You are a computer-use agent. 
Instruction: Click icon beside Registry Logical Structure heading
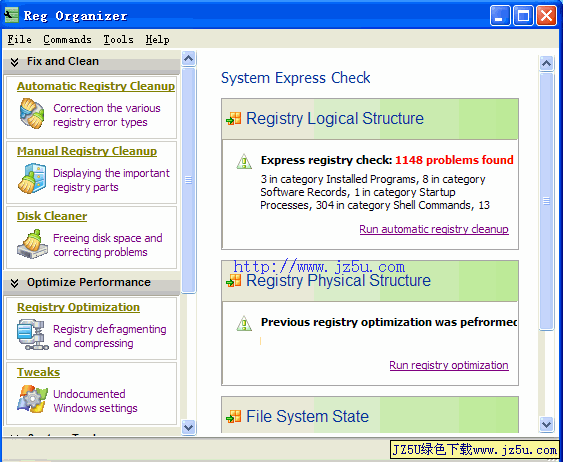pyautogui.click(x=234, y=118)
